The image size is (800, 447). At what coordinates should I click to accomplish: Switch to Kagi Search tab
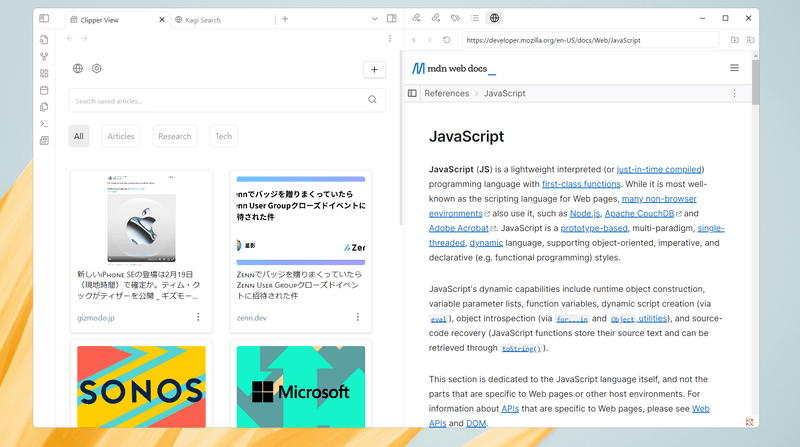pos(203,20)
